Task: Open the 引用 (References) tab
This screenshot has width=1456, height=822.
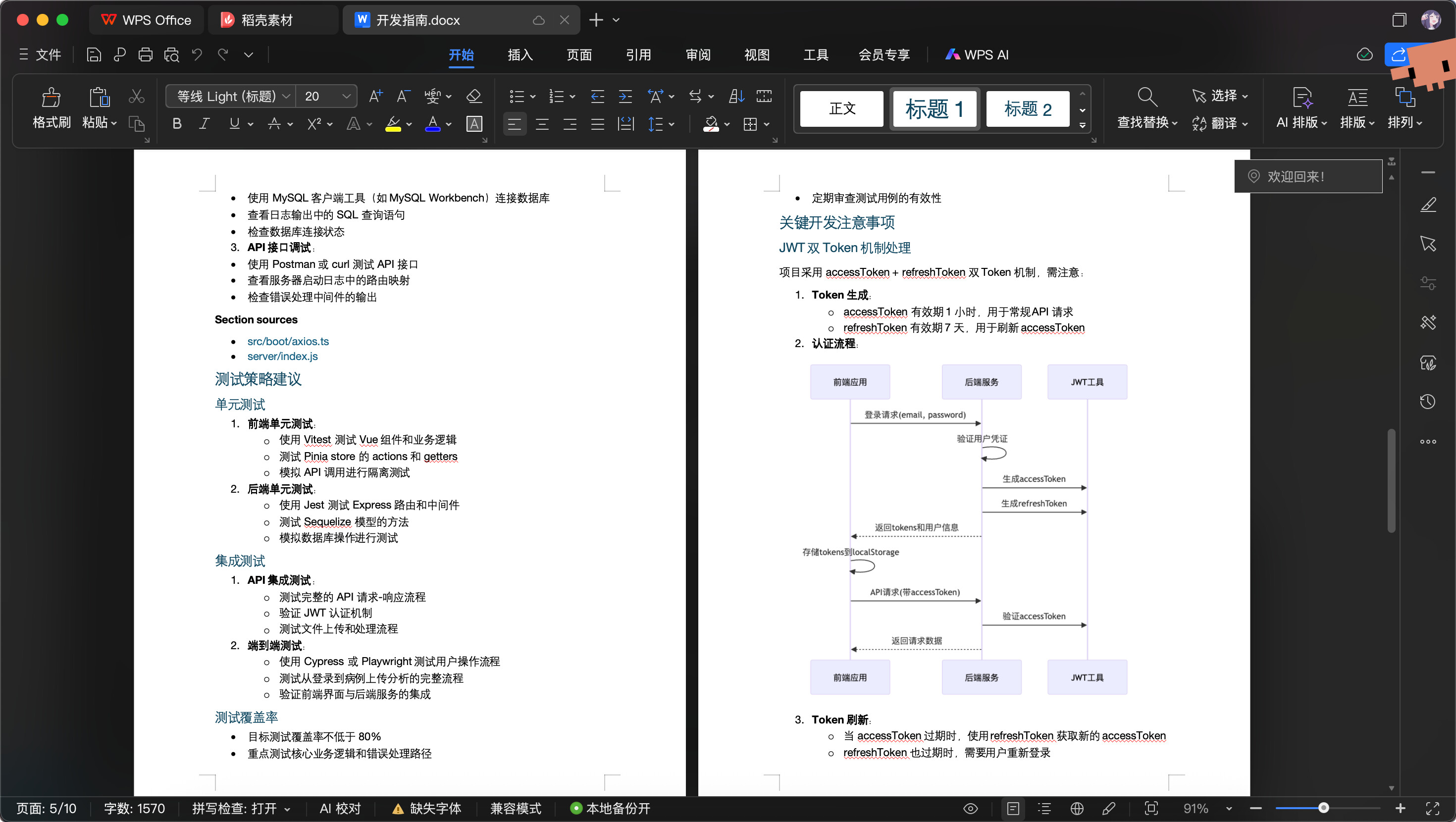Action: (639, 55)
